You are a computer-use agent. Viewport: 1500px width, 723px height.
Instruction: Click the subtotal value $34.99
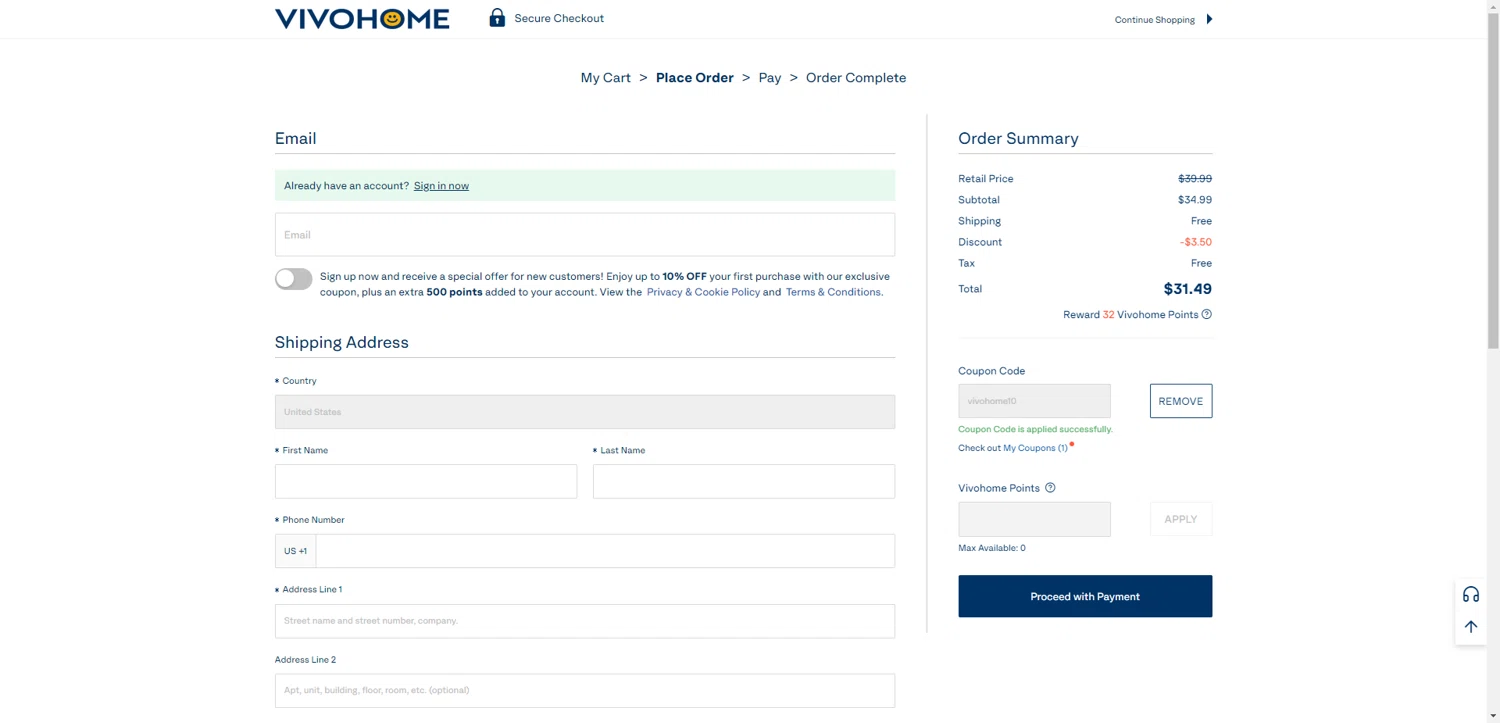pos(1195,200)
